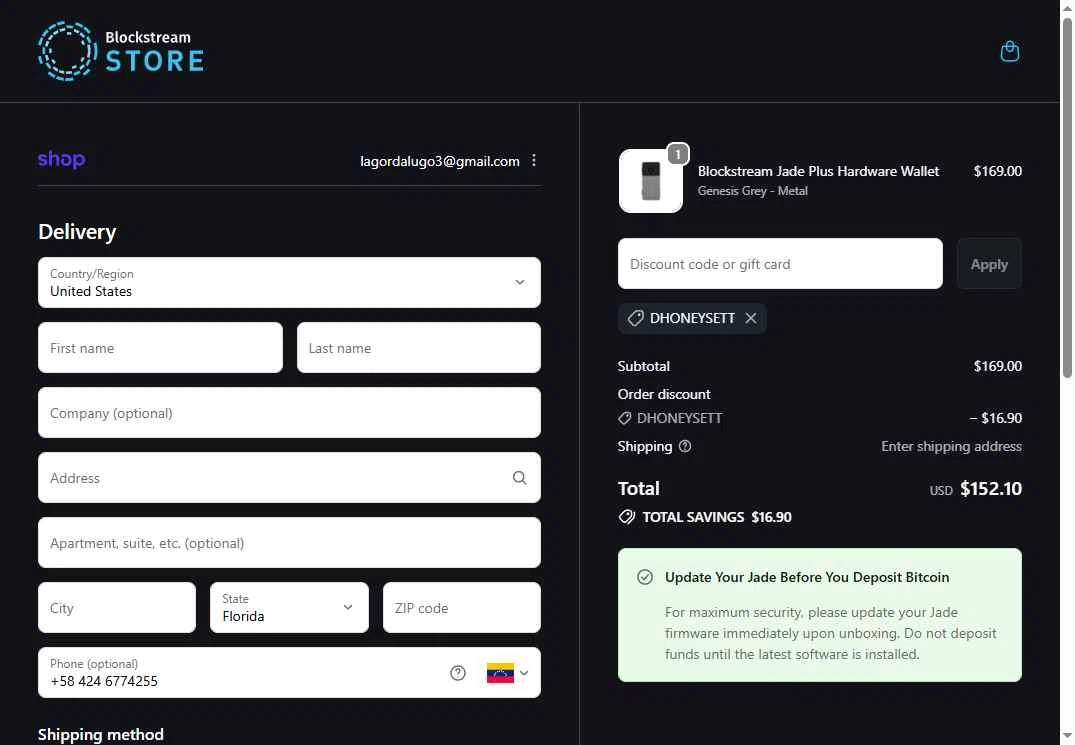Open the Country/Region dropdown

[x=289, y=282]
